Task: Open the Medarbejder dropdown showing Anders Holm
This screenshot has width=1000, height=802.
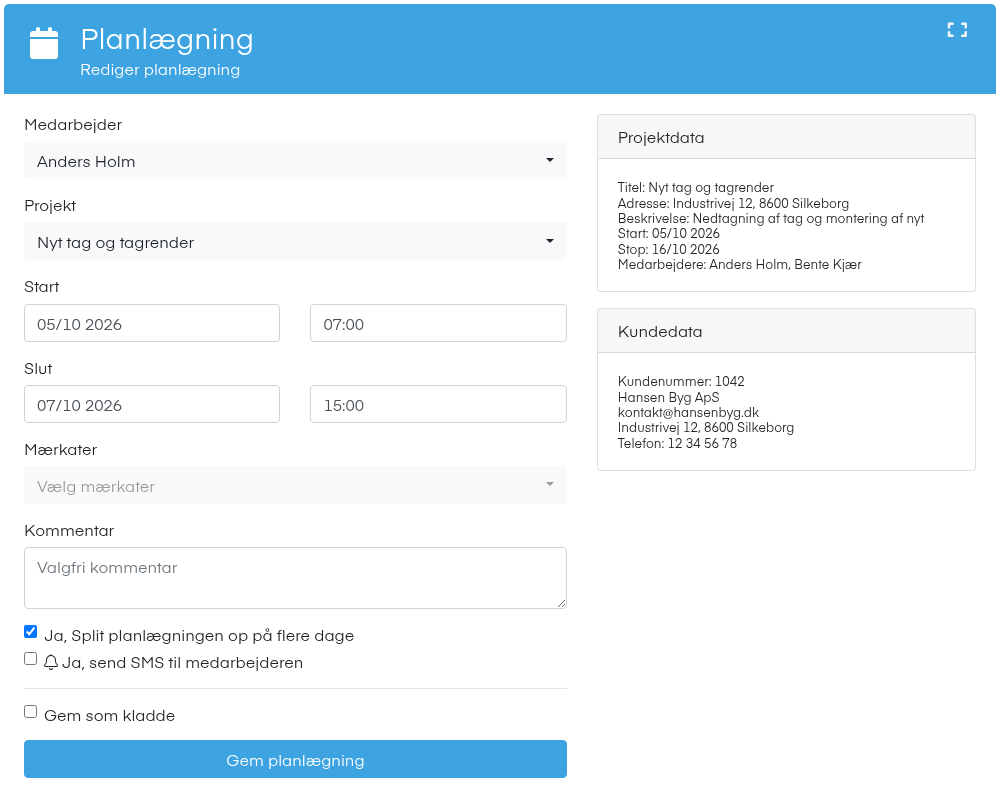Action: [x=295, y=161]
